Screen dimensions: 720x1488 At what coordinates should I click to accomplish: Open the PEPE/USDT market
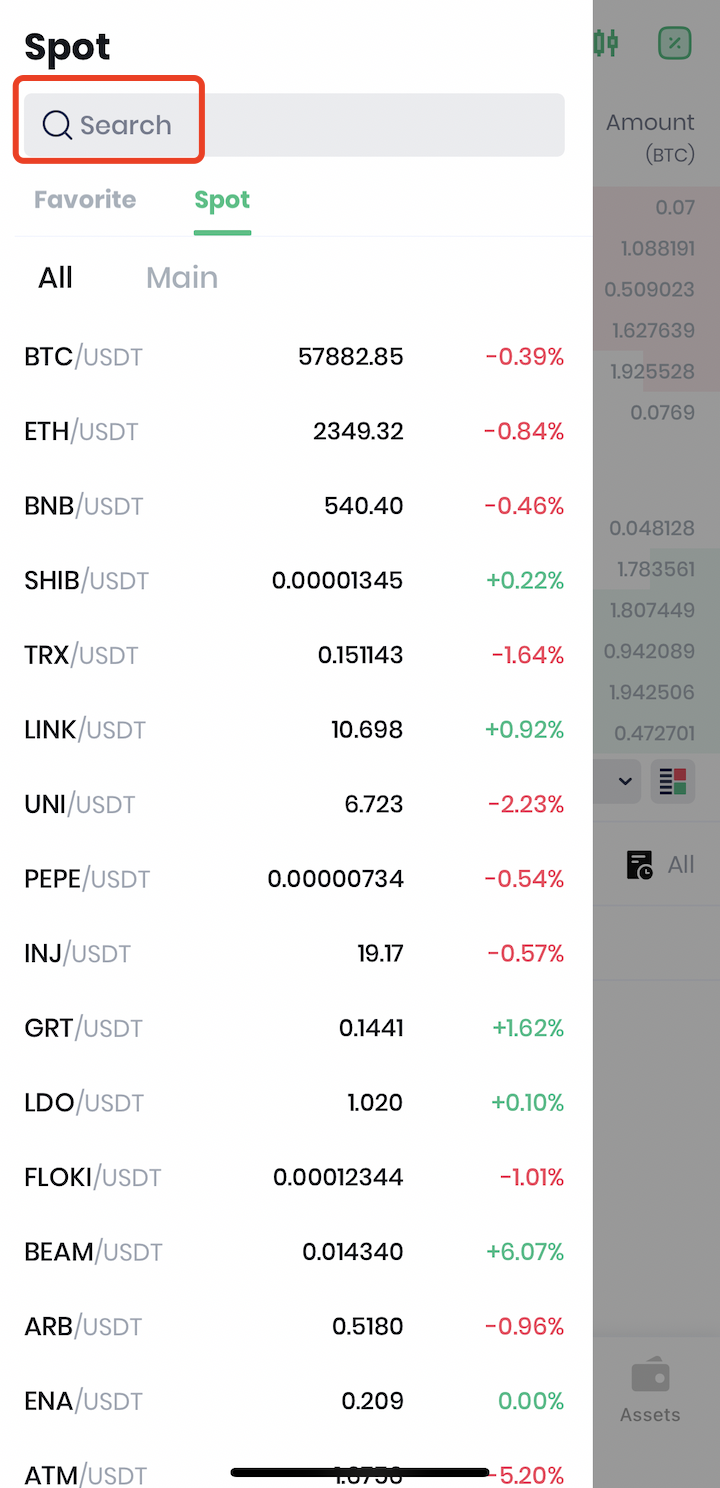294,879
